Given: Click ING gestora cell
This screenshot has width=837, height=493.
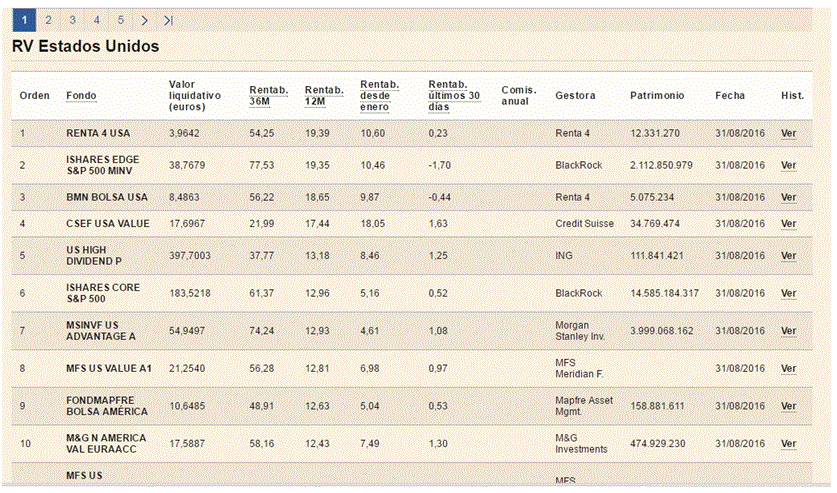Looking at the screenshot, I should point(564,256).
